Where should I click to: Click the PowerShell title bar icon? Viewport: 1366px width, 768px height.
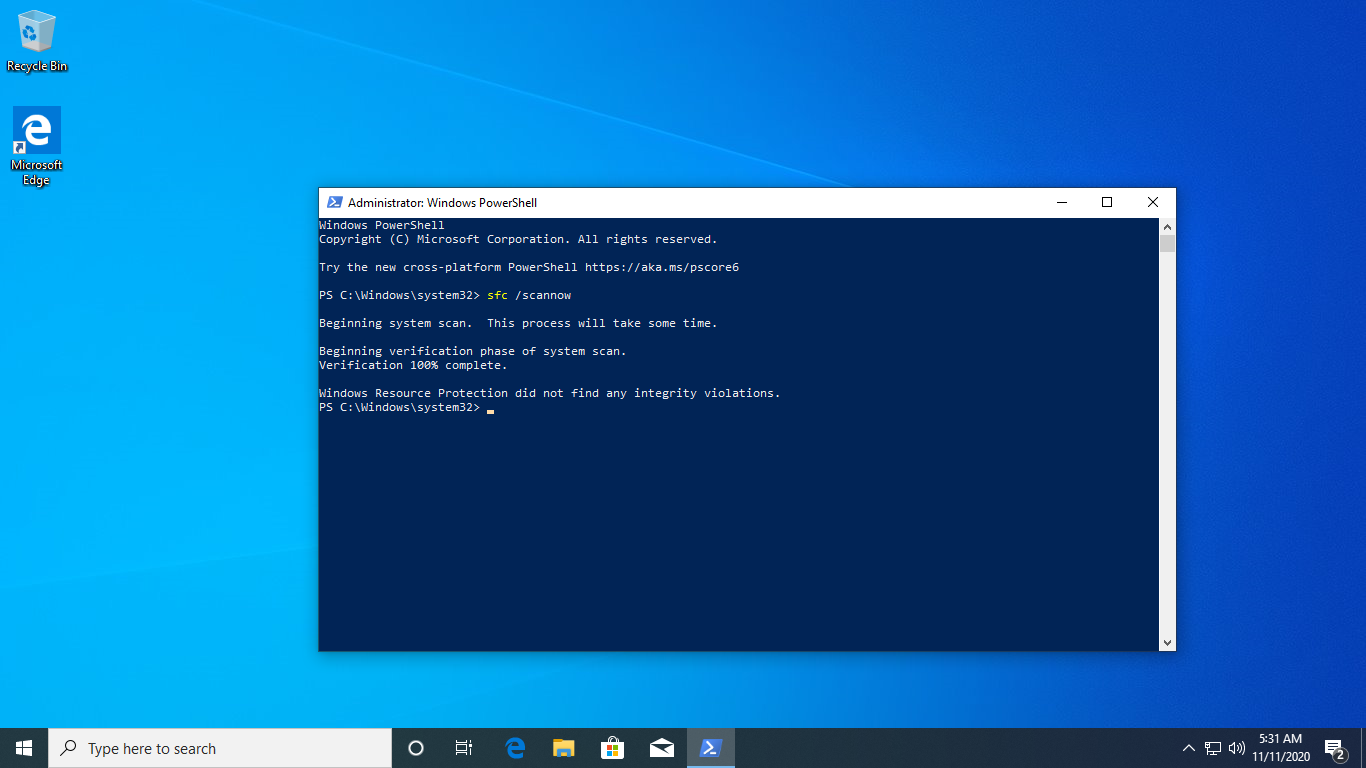335,202
